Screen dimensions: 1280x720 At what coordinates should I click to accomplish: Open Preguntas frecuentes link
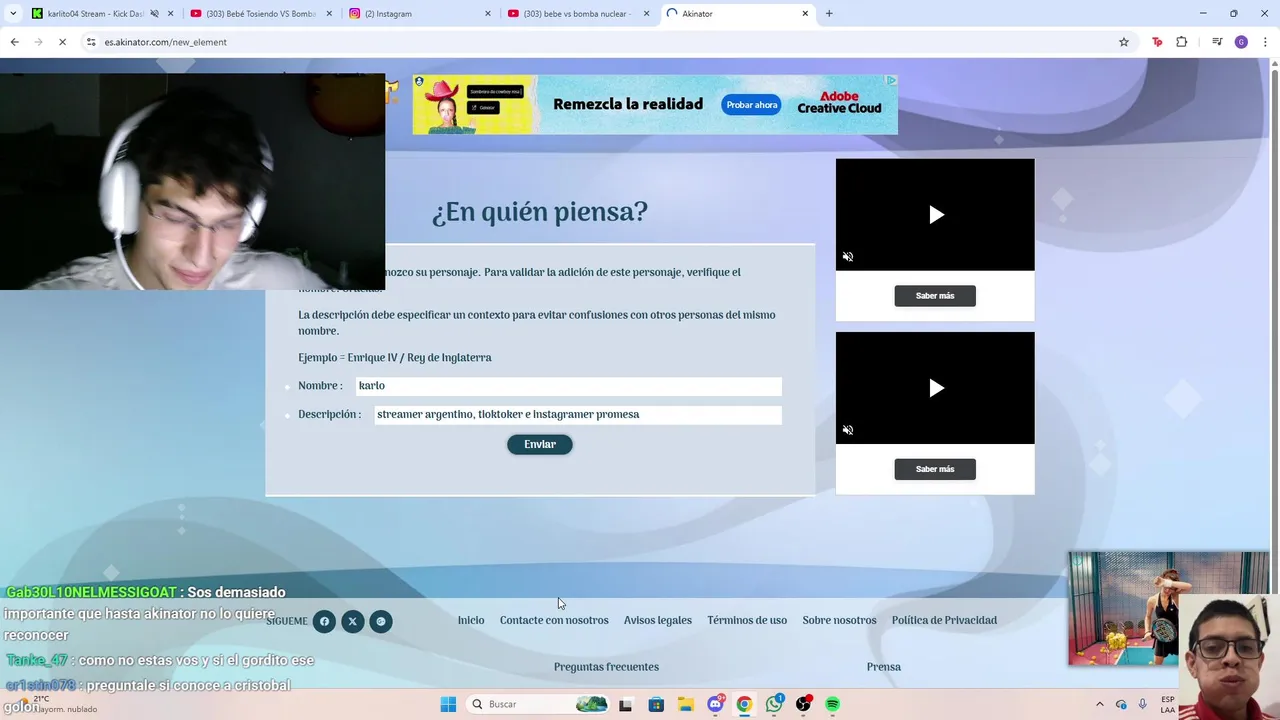point(606,667)
